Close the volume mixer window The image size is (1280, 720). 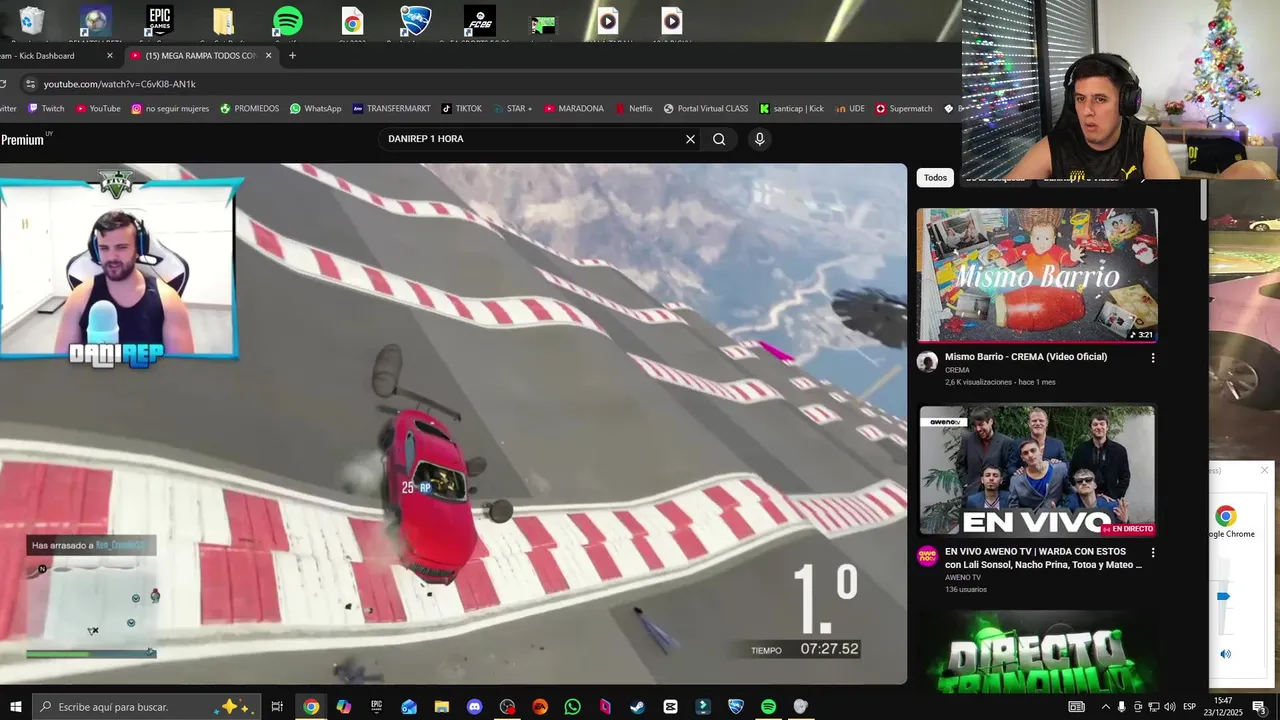point(1264,470)
